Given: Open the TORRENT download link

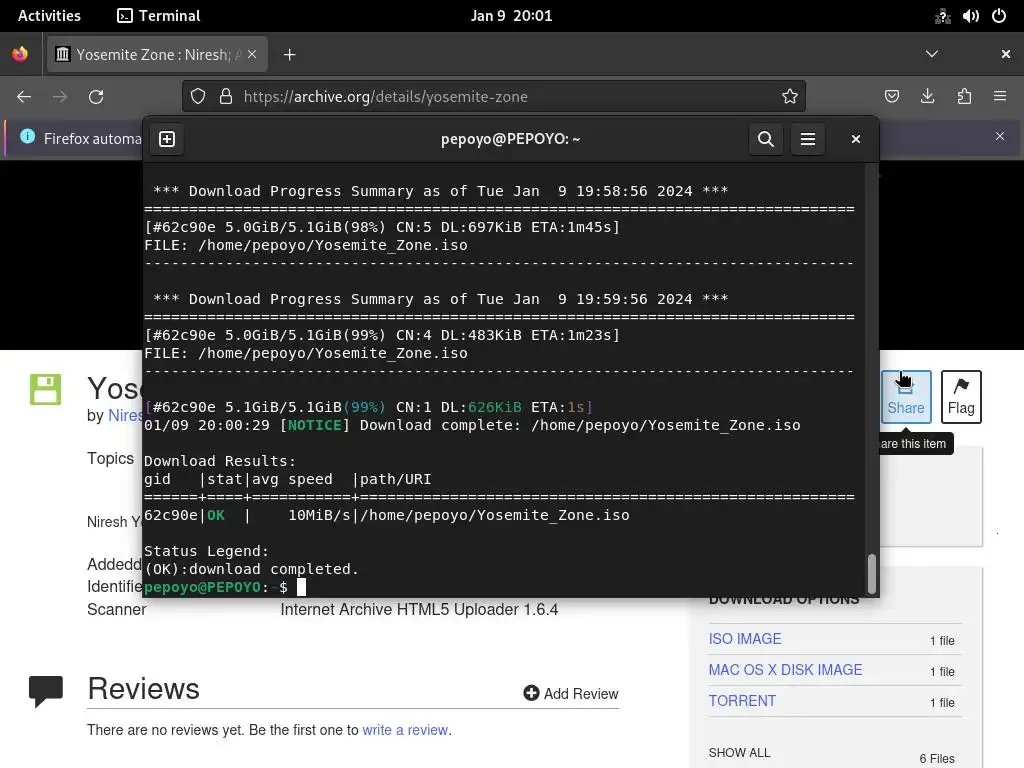Looking at the screenshot, I should (x=742, y=701).
